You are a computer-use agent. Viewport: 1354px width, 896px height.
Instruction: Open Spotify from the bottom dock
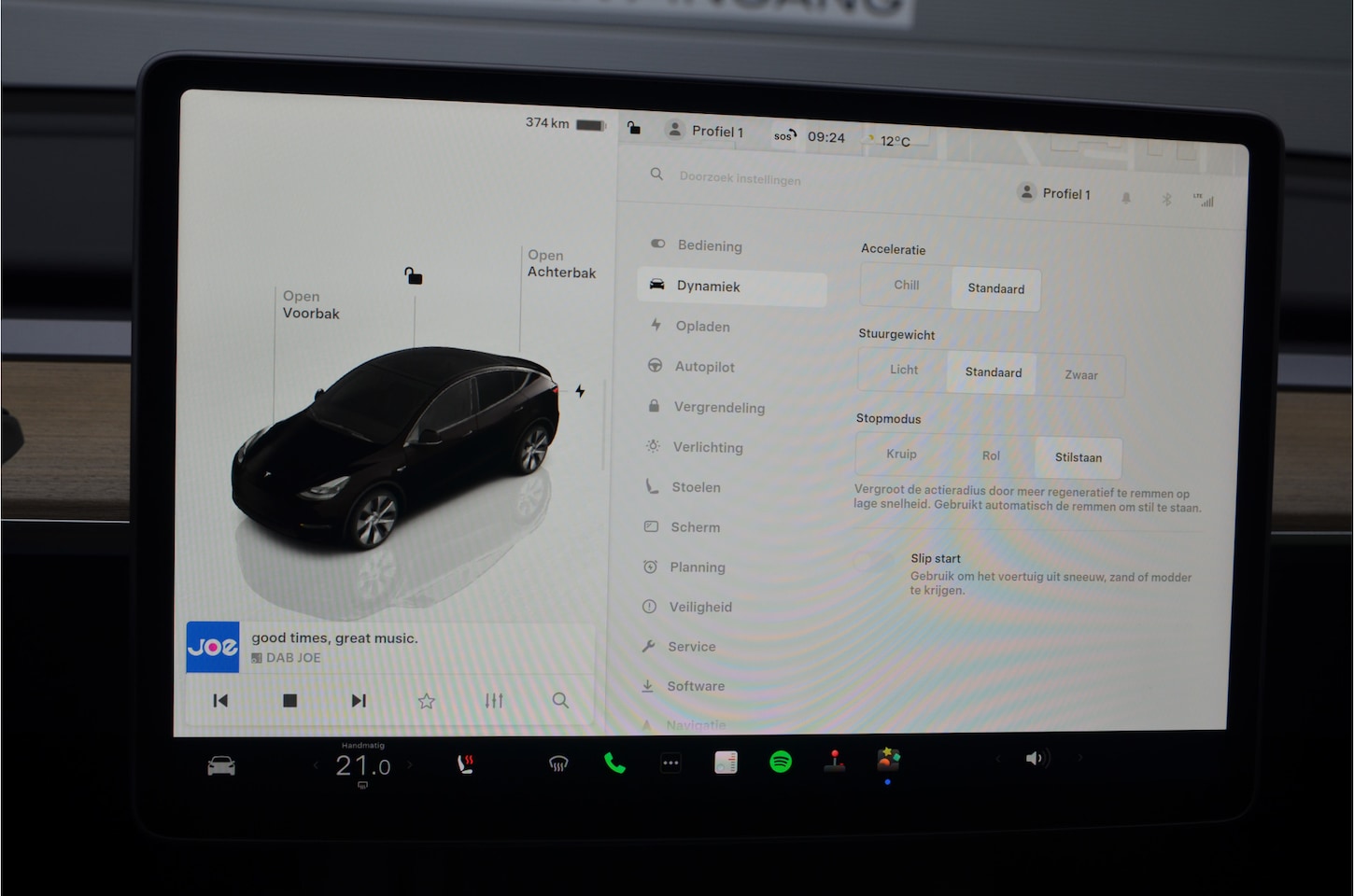click(781, 763)
